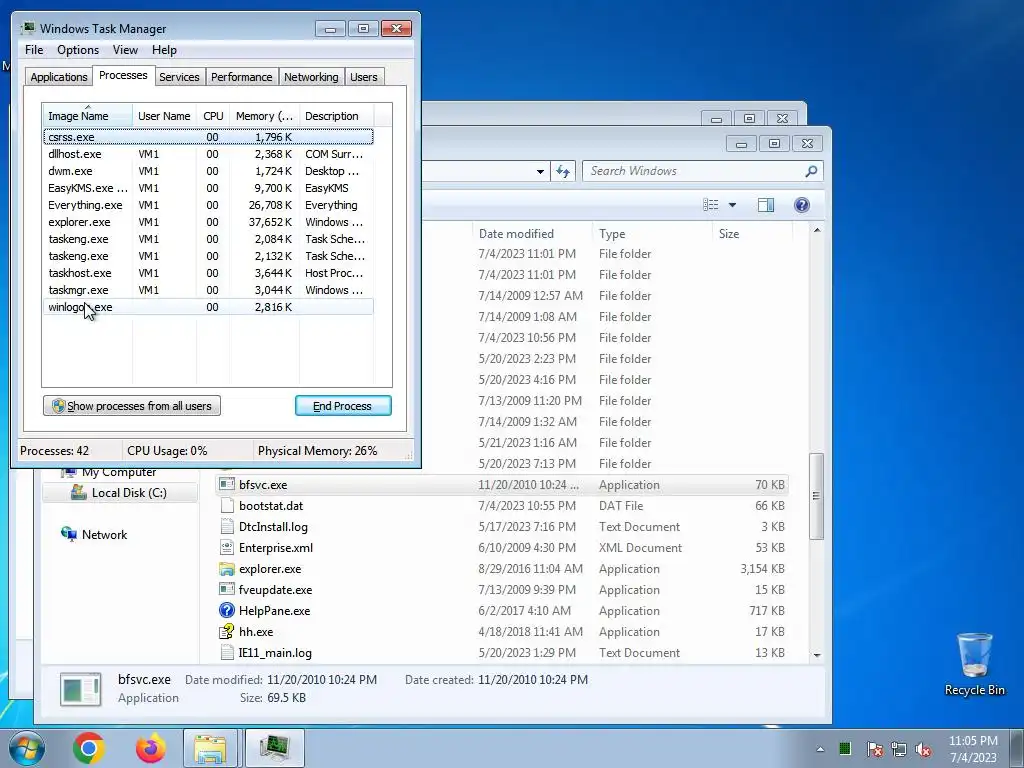The width and height of the screenshot is (1024, 768).
Task: Open the view options dropdown arrow
Action: tap(732, 205)
